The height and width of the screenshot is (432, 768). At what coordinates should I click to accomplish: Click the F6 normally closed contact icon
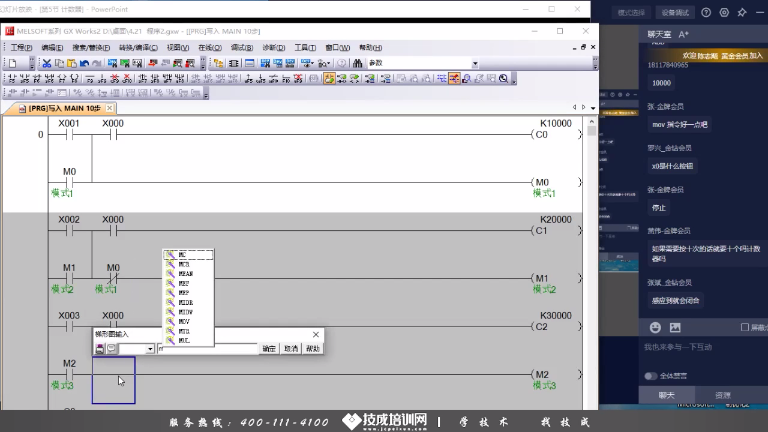tap(37, 78)
